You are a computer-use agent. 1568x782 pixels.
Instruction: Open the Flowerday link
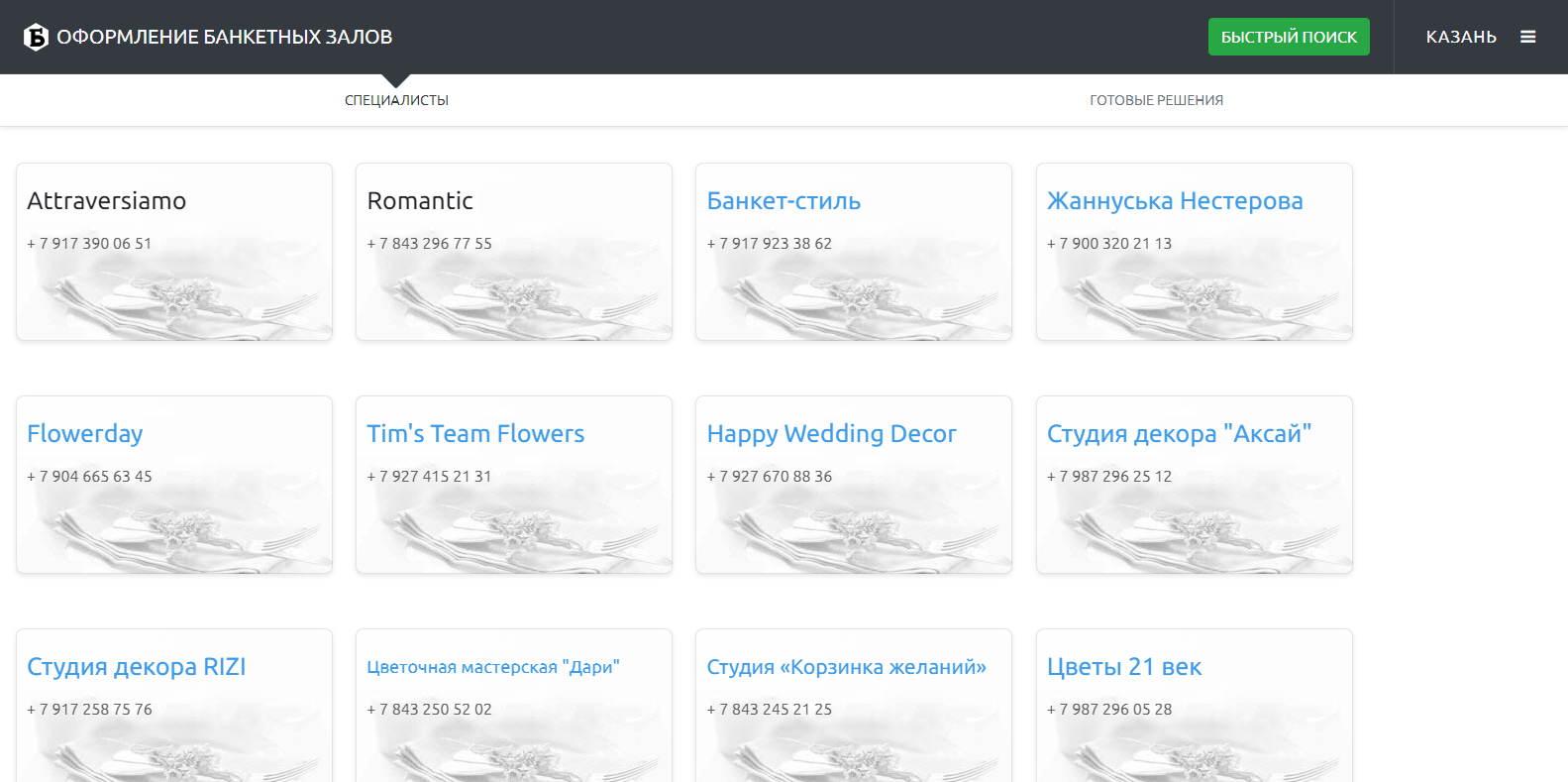(85, 434)
